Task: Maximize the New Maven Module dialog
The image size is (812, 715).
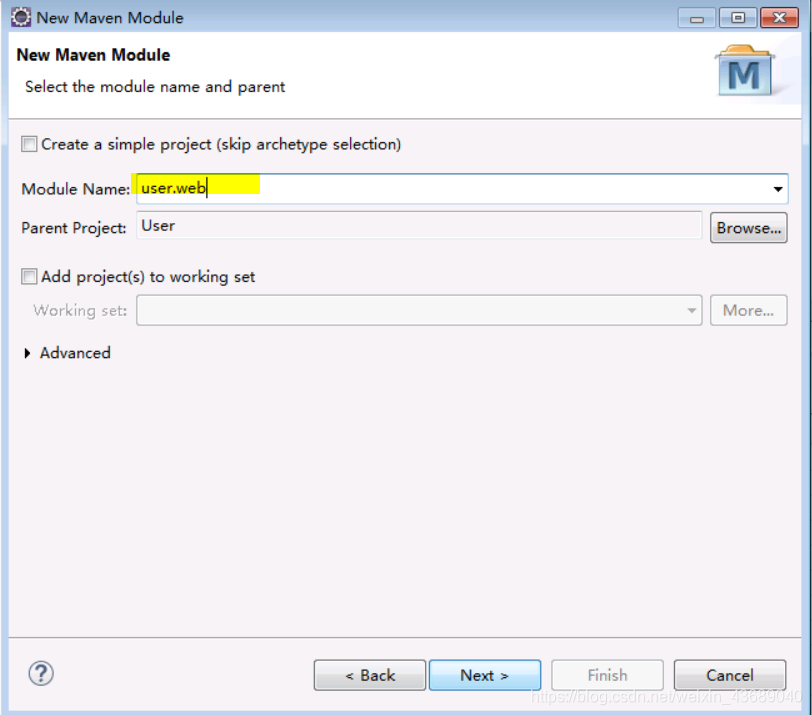Action: (737, 18)
